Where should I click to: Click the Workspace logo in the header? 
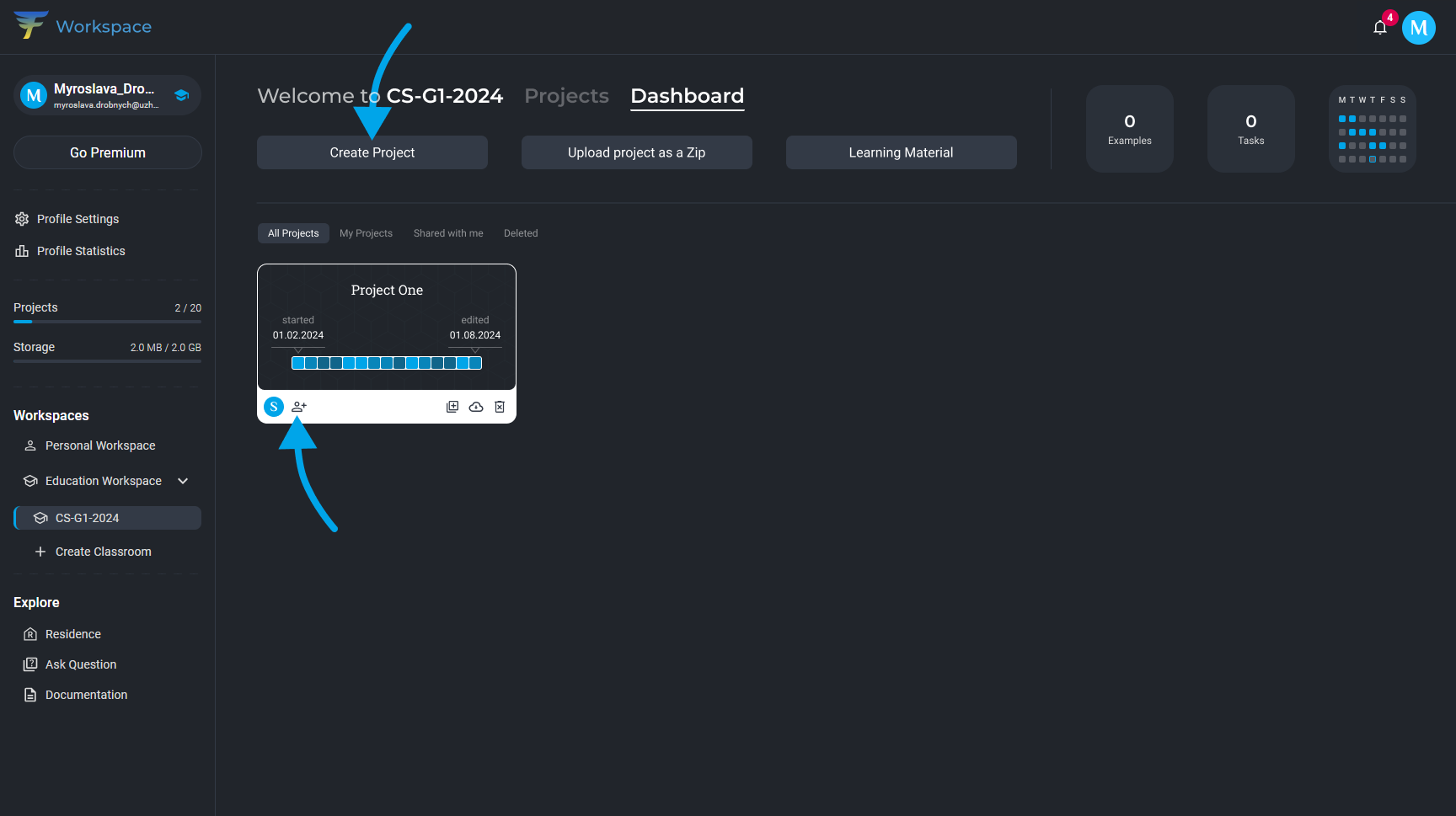coord(83,26)
